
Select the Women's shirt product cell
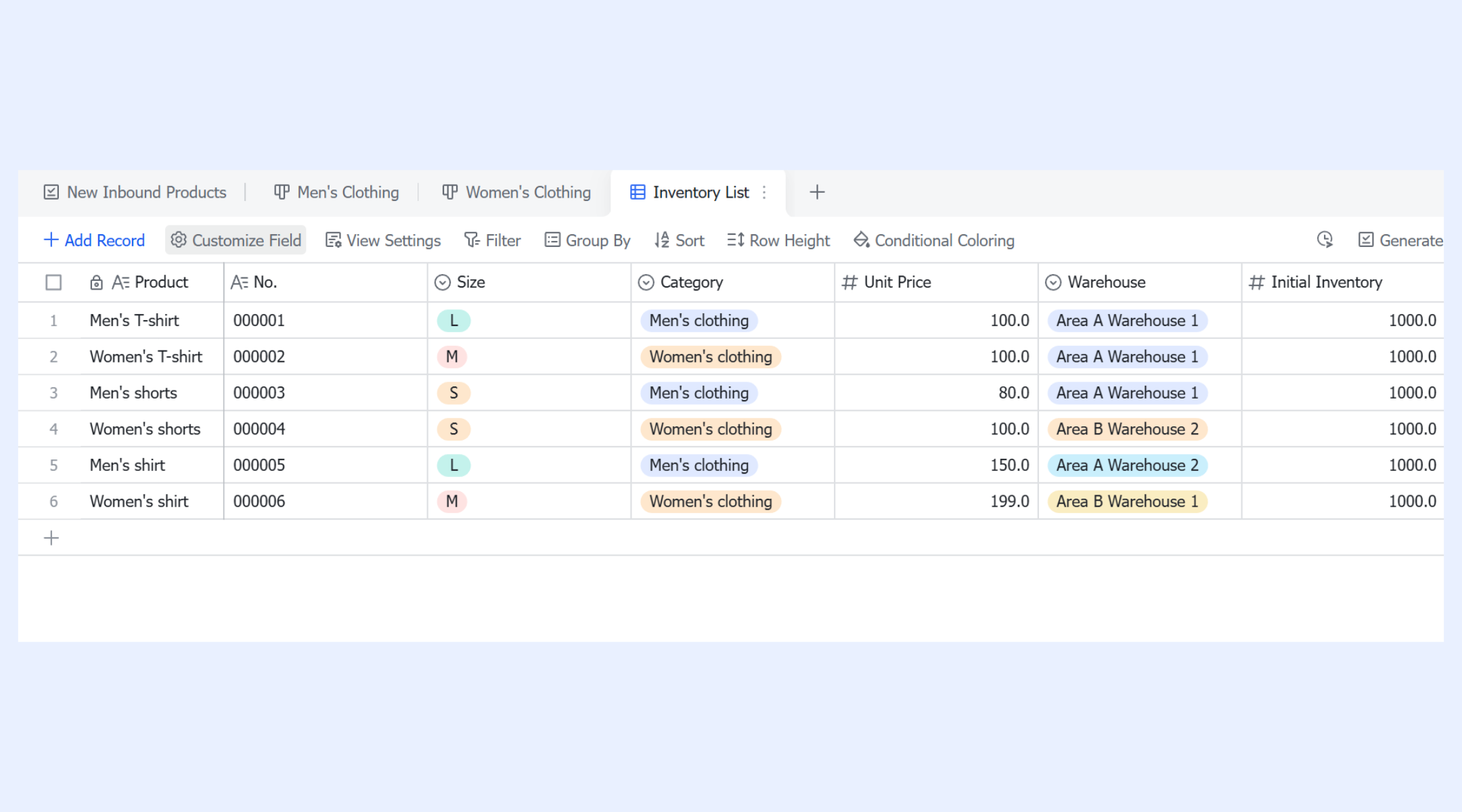click(x=152, y=501)
